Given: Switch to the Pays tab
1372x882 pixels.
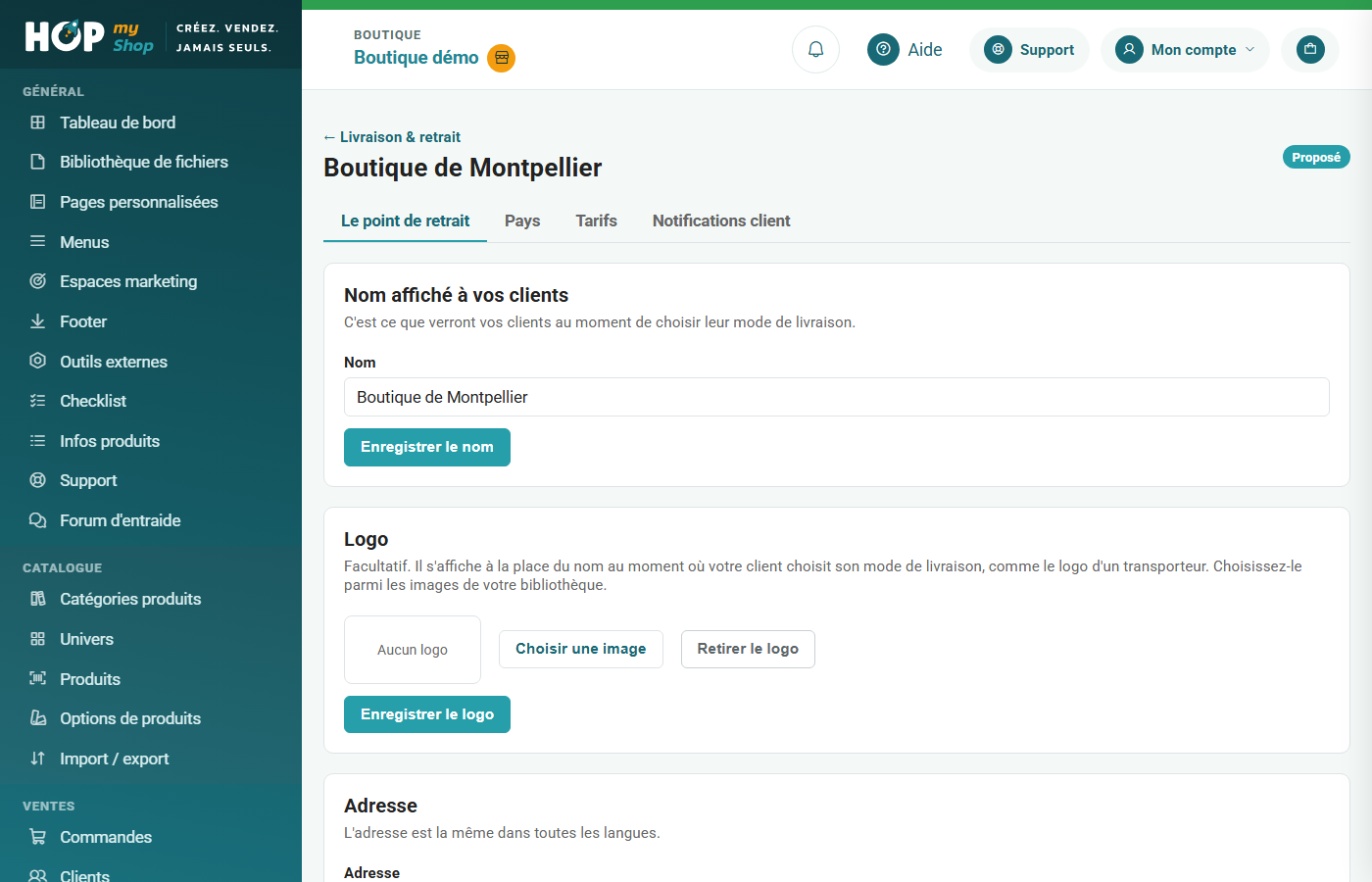Looking at the screenshot, I should click(522, 221).
